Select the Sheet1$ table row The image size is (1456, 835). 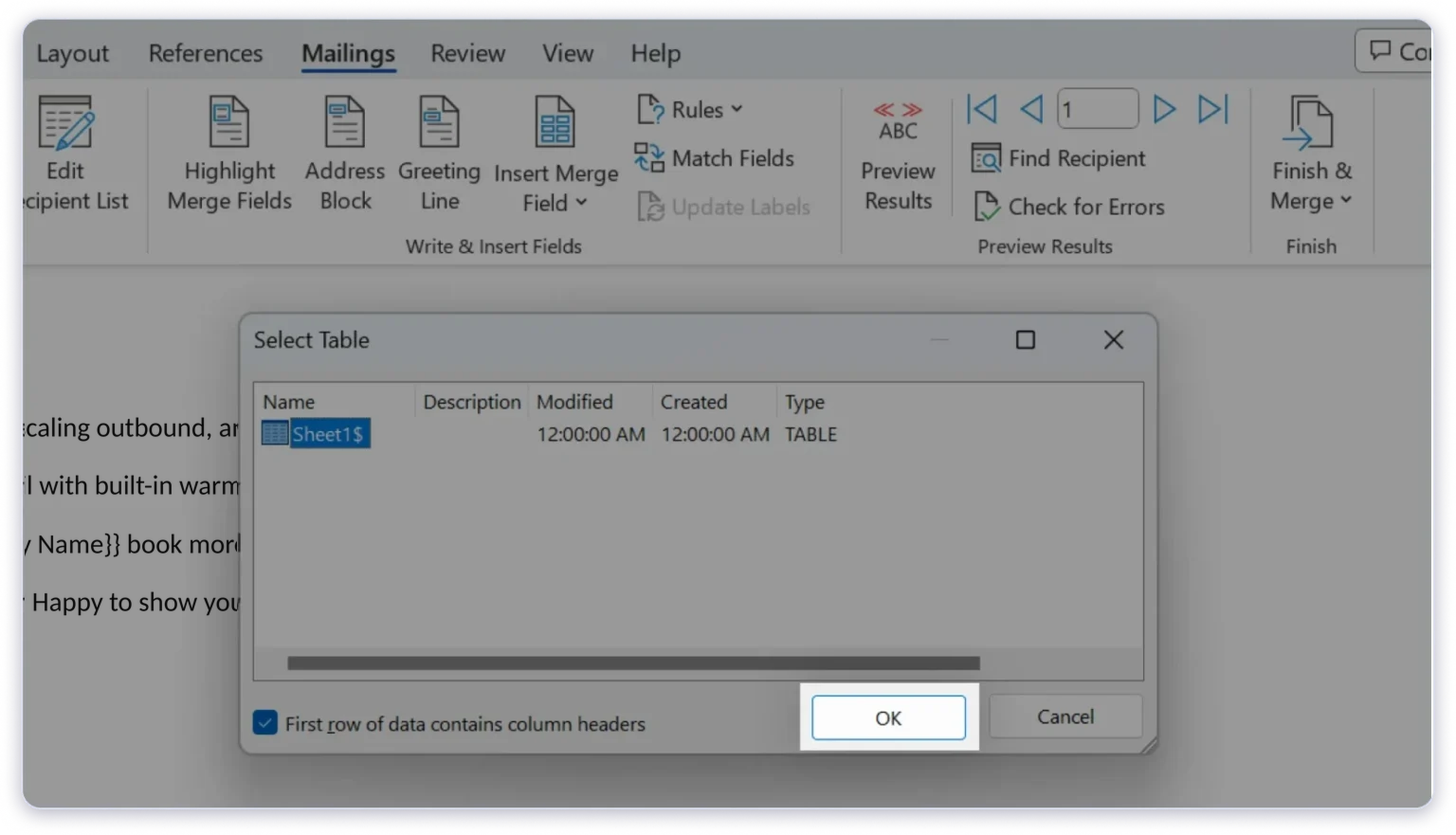point(316,434)
